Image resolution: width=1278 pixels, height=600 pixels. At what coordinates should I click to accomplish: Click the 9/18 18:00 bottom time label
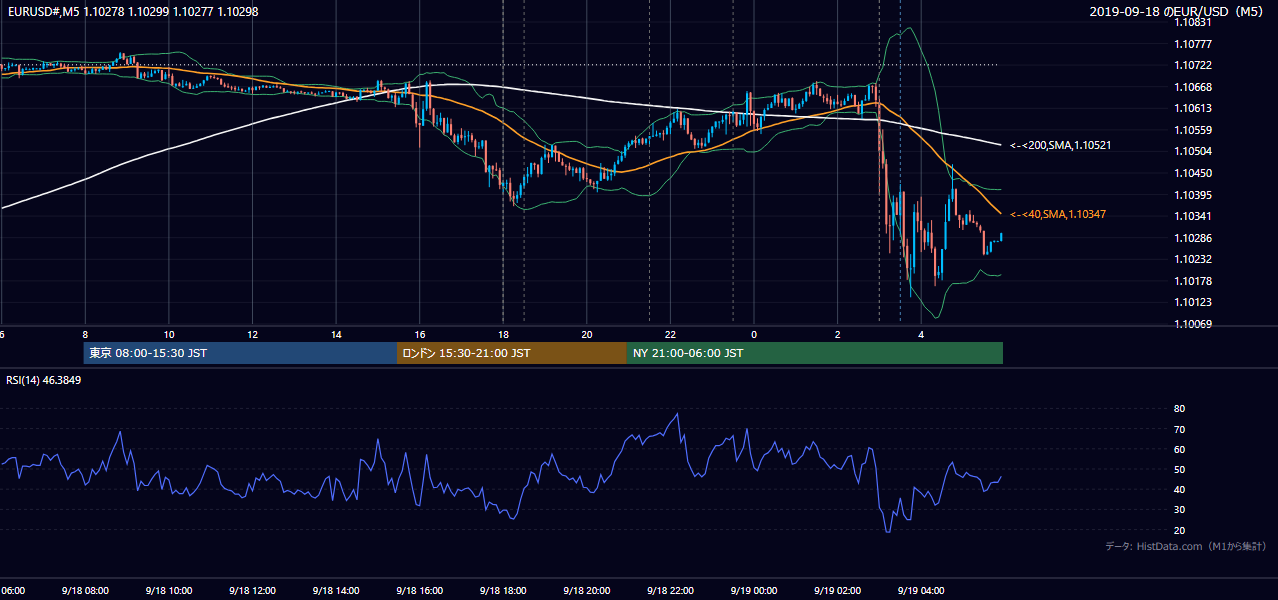(501, 590)
